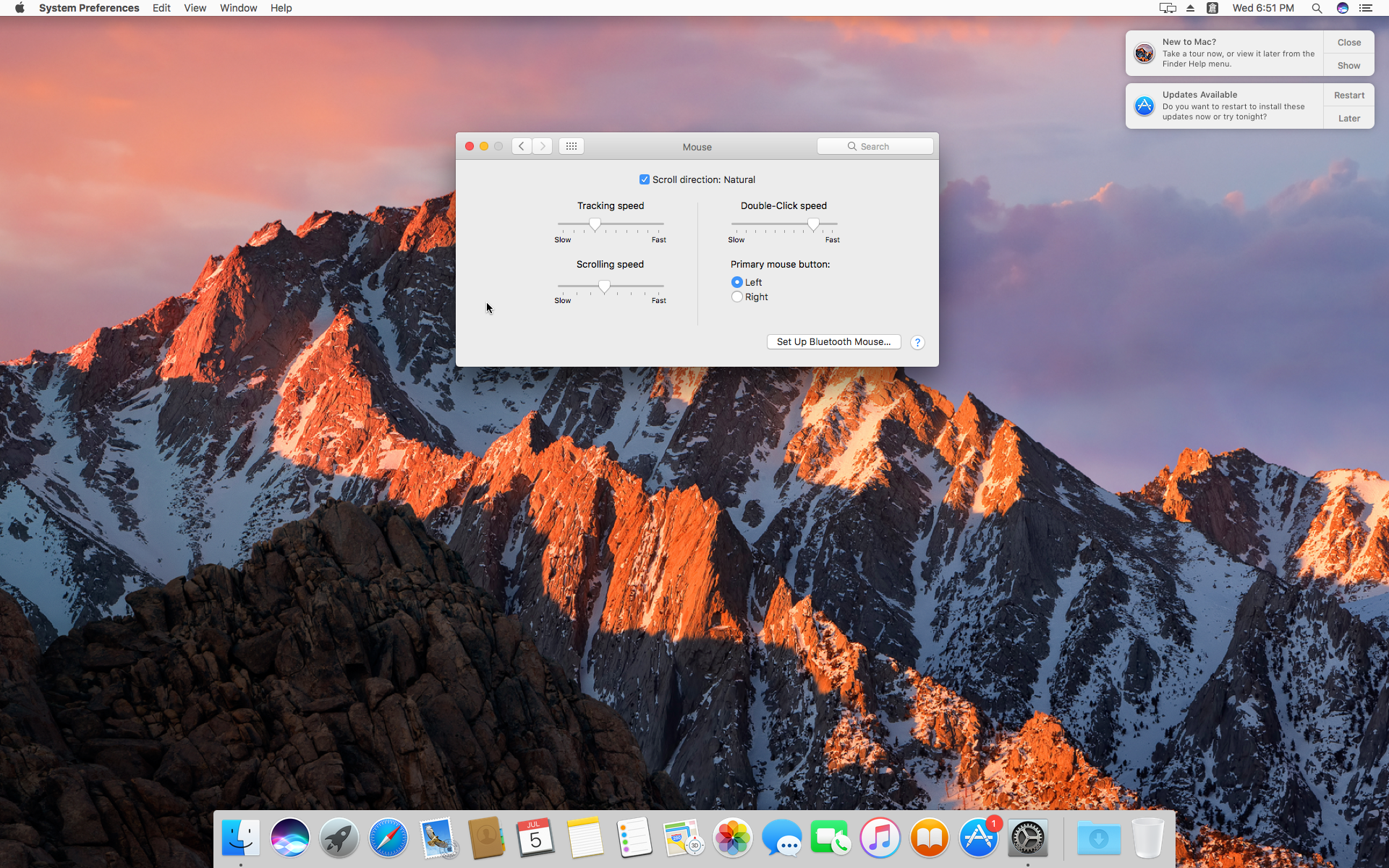The width and height of the screenshot is (1389, 868).
Task: Open Siri from the dock
Action: click(289, 838)
